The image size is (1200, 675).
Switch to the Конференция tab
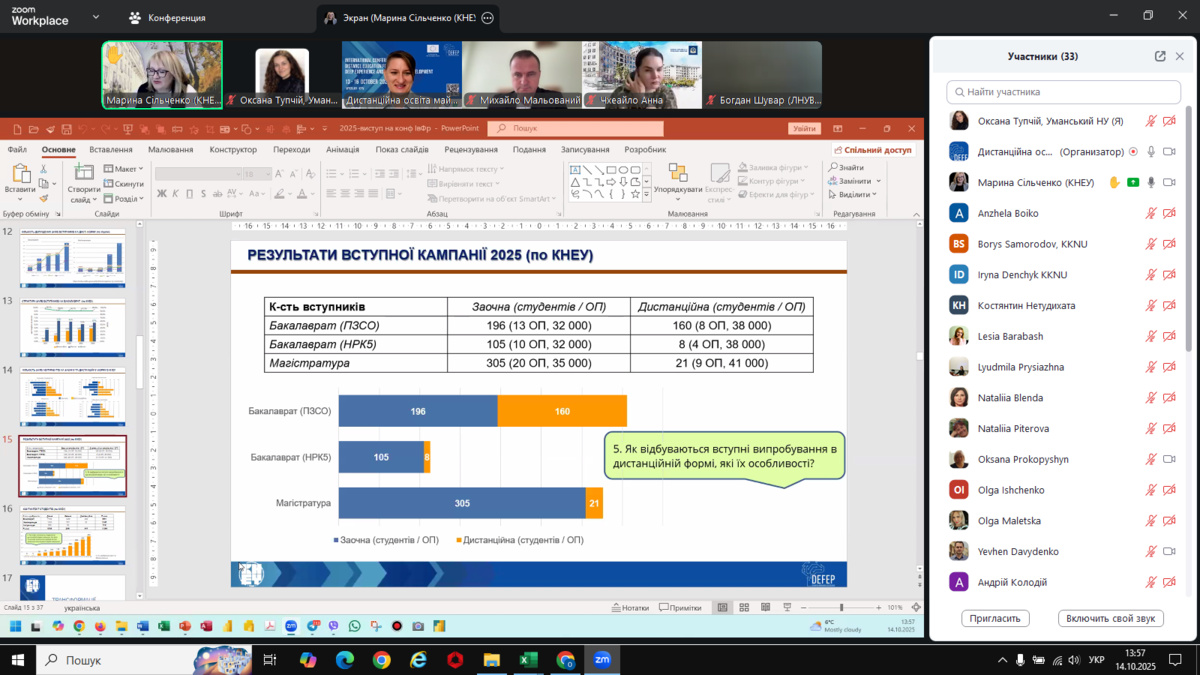[166, 18]
